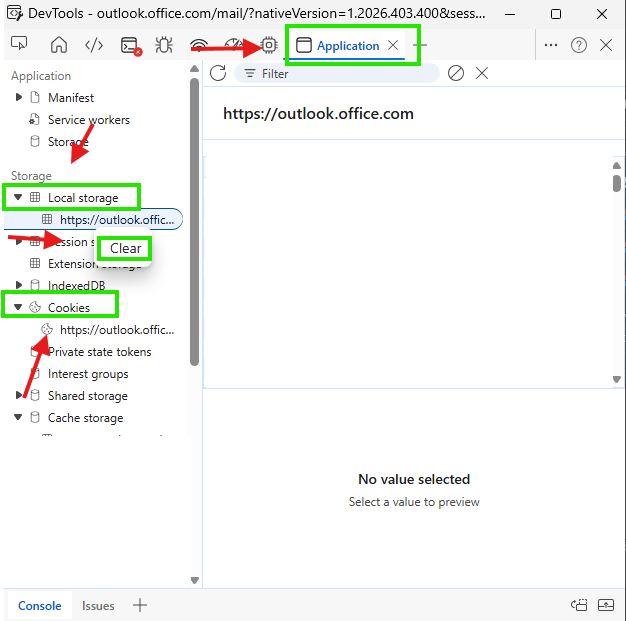Collapse the Local storage tree arrow

point(18,197)
